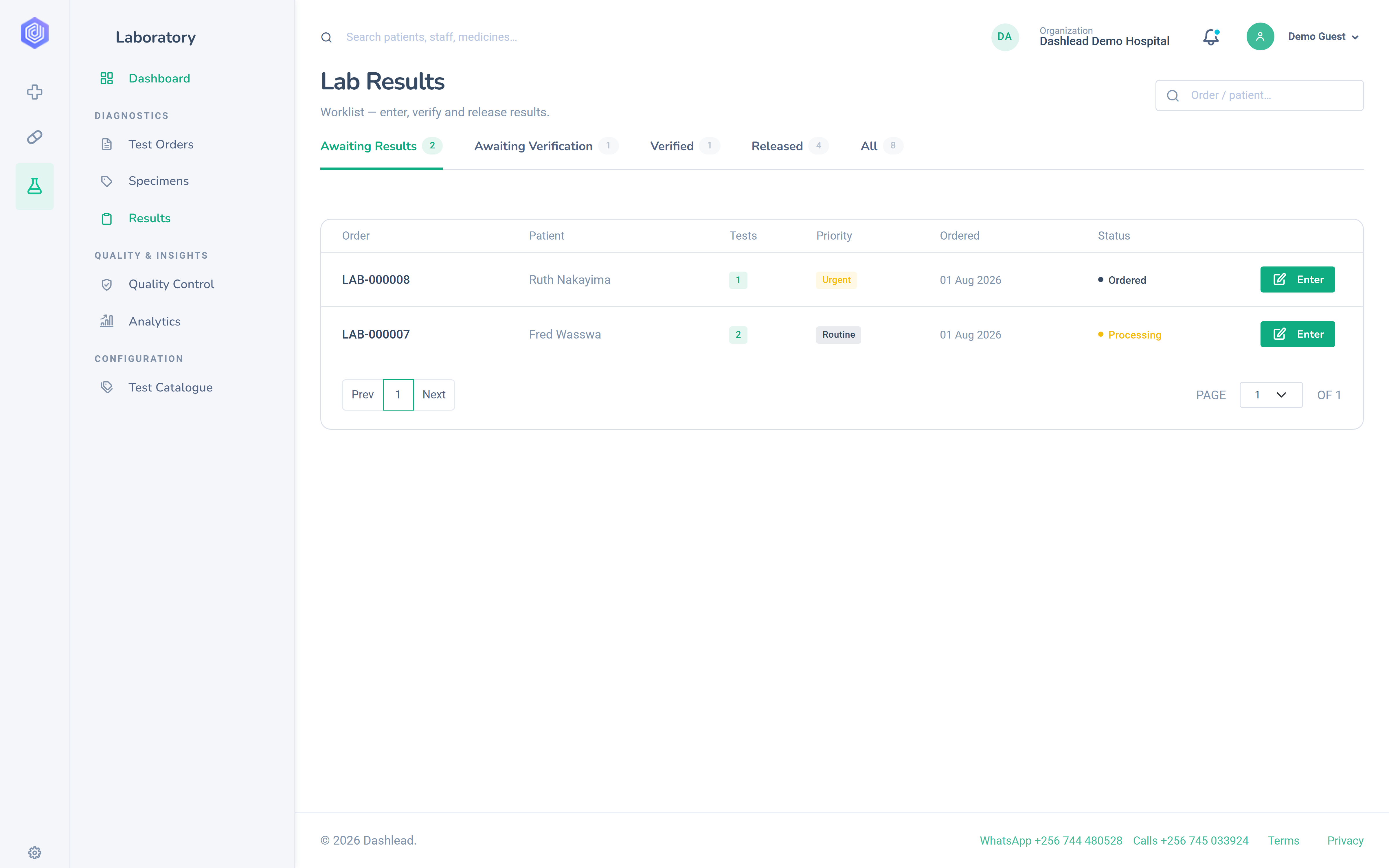Open settings gear in the sidebar
This screenshot has width=1389, height=868.
pyautogui.click(x=34, y=852)
